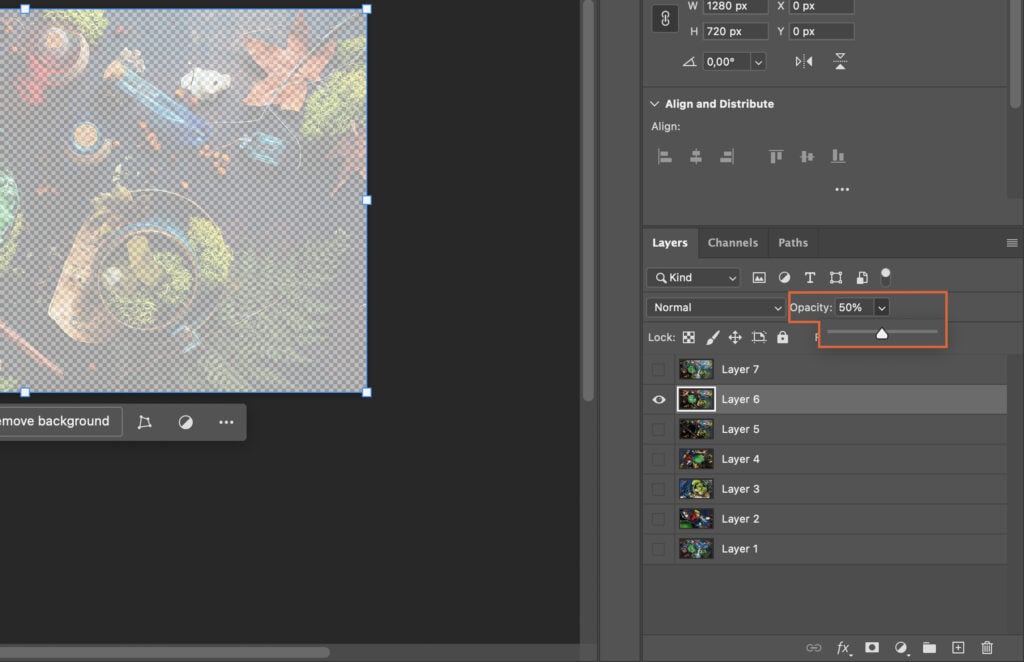
Task: Open the Layer Styles fx icon
Action: coord(843,647)
